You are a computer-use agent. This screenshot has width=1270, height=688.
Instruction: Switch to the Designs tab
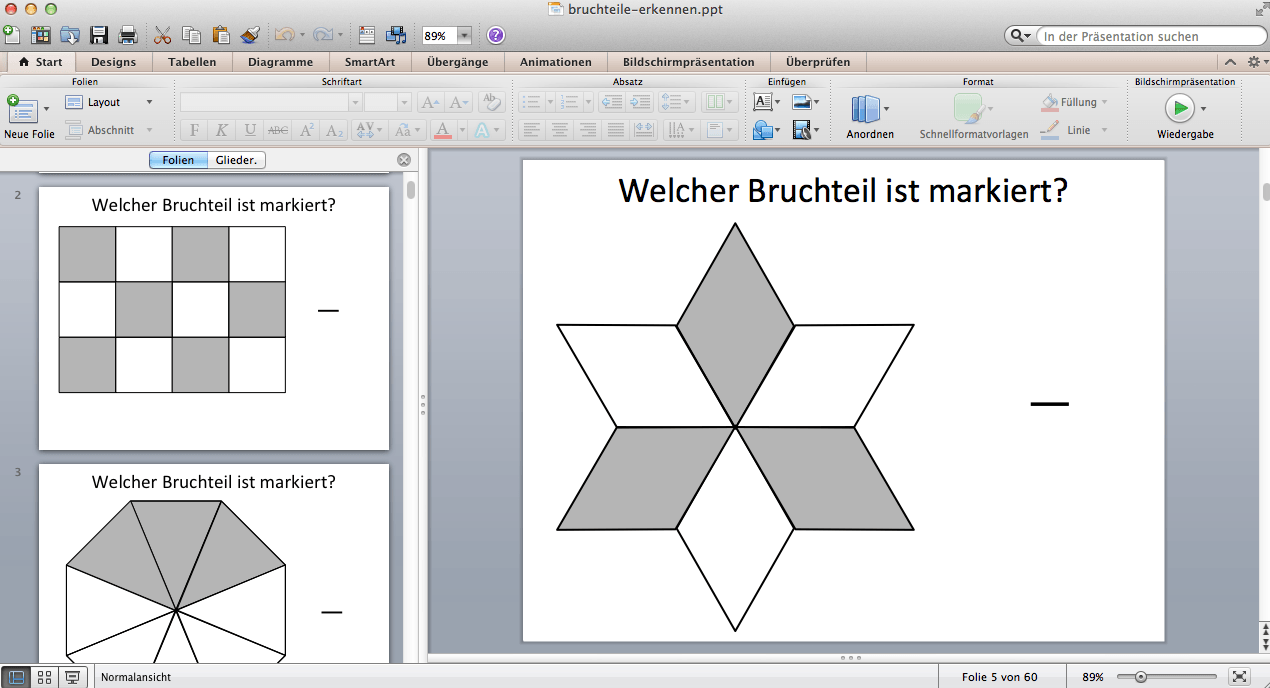113,62
